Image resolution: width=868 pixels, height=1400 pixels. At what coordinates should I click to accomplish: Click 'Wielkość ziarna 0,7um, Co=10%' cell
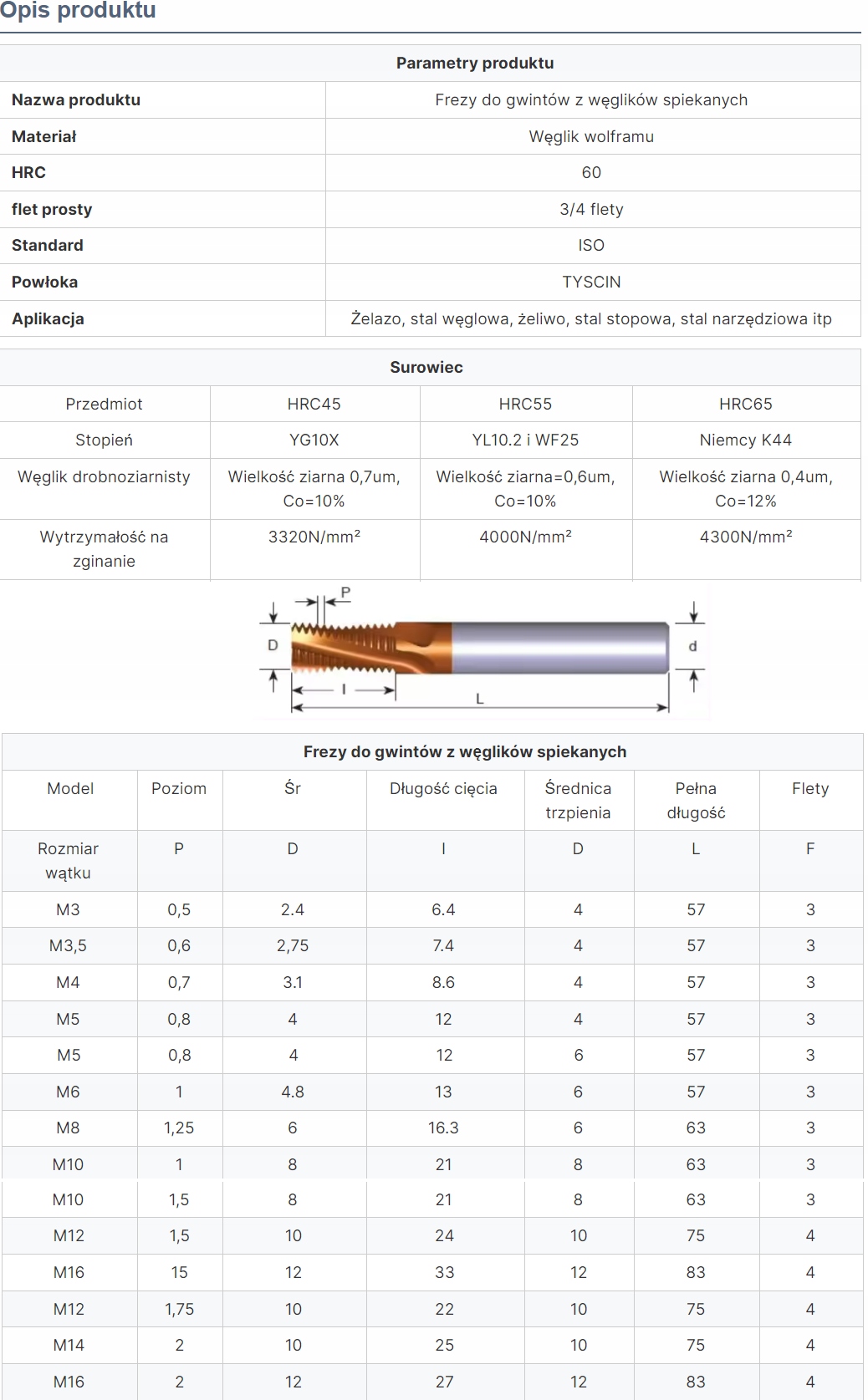click(314, 488)
